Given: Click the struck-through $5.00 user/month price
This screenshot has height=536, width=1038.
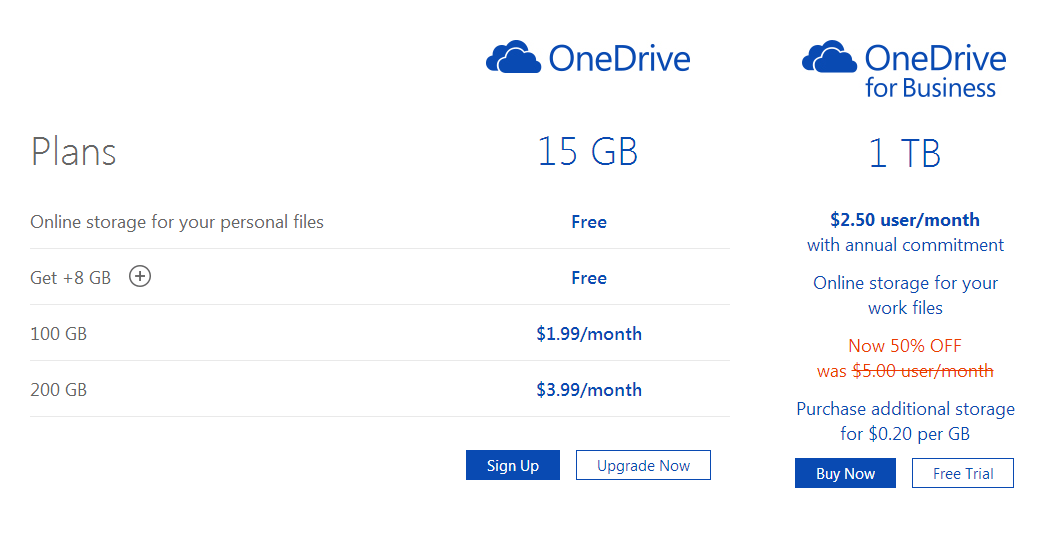Looking at the screenshot, I should (923, 371).
